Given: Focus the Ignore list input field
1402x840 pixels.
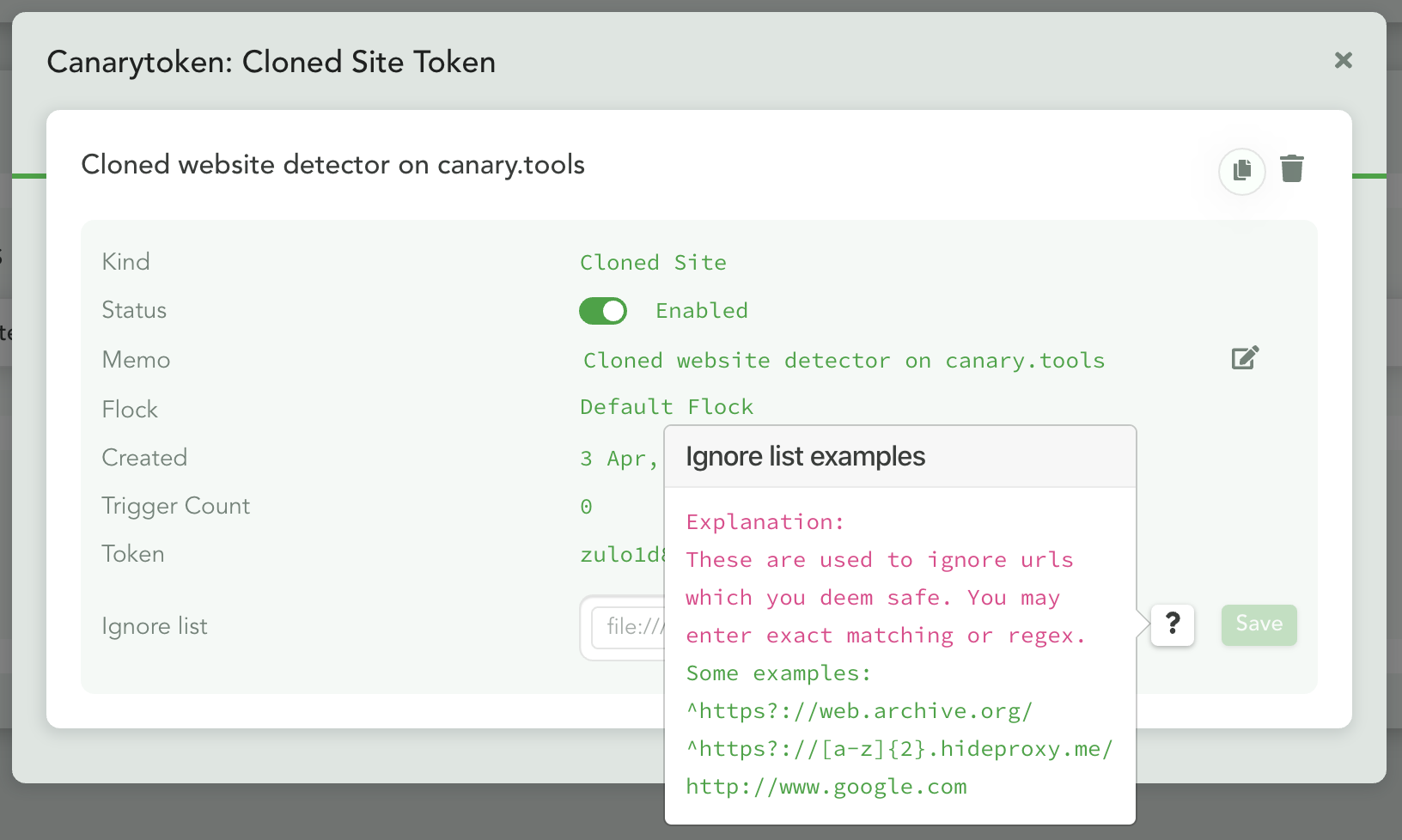Looking at the screenshot, I should tap(629, 628).
